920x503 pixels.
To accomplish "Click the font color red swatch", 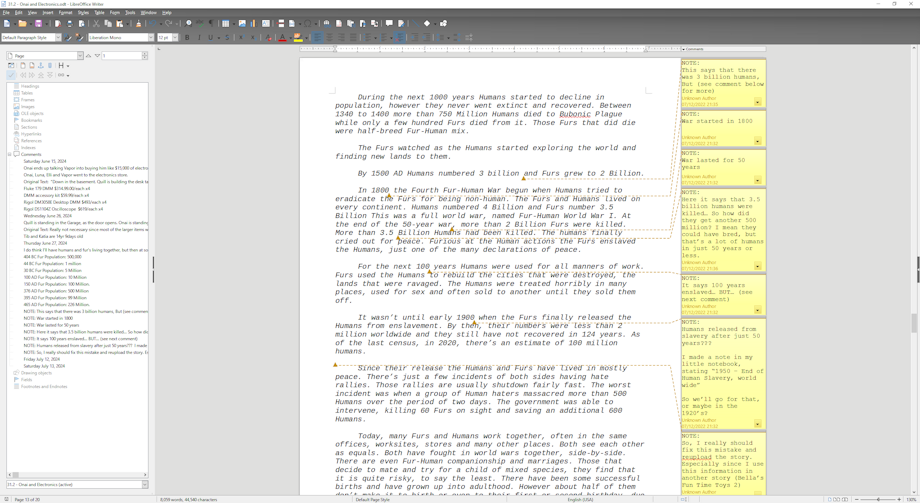I will (282, 38).
